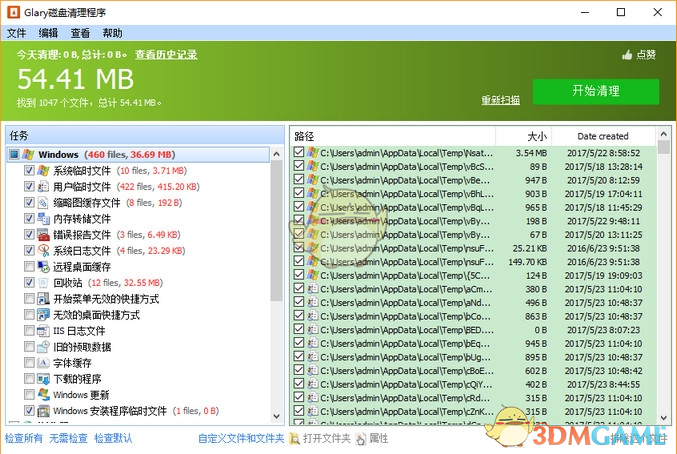Open the 文件 menu
This screenshot has width=677, height=454.
pos(17,33)
